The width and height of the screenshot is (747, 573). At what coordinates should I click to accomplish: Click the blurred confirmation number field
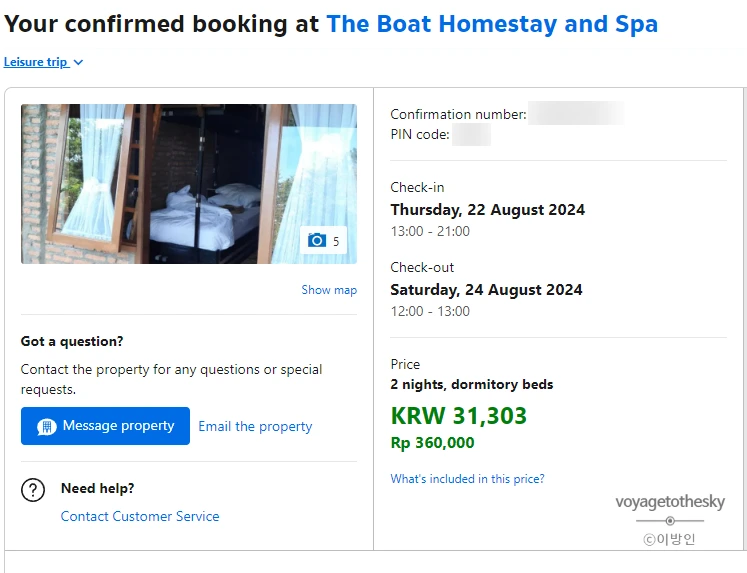[575, 113]
